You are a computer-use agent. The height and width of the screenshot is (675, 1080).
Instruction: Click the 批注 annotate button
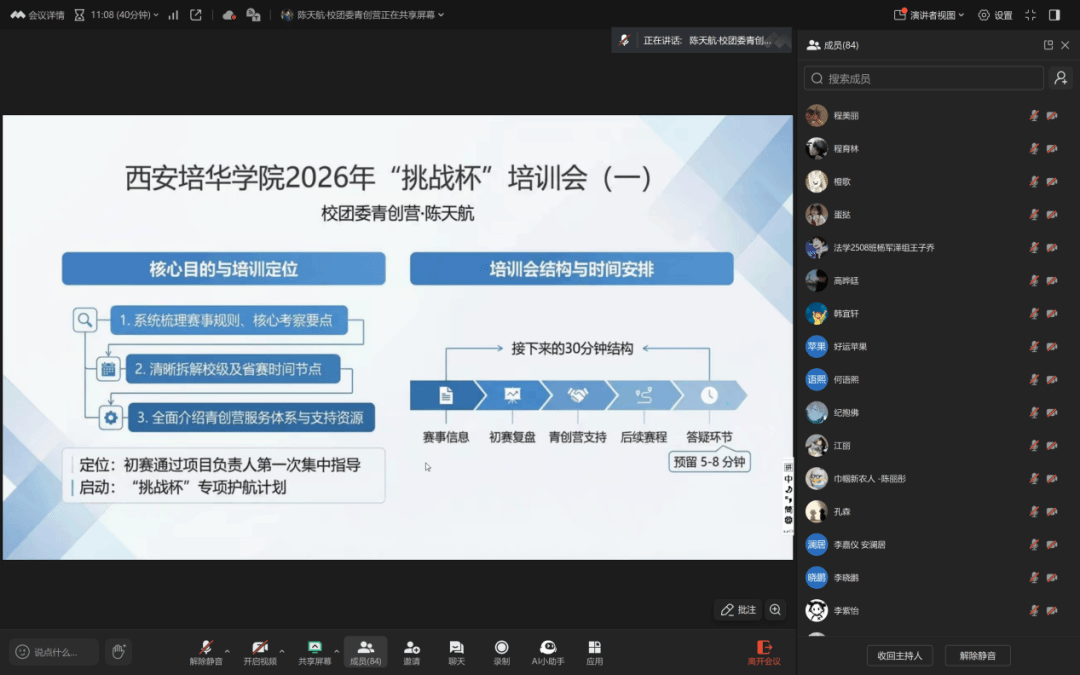point(739,610)
